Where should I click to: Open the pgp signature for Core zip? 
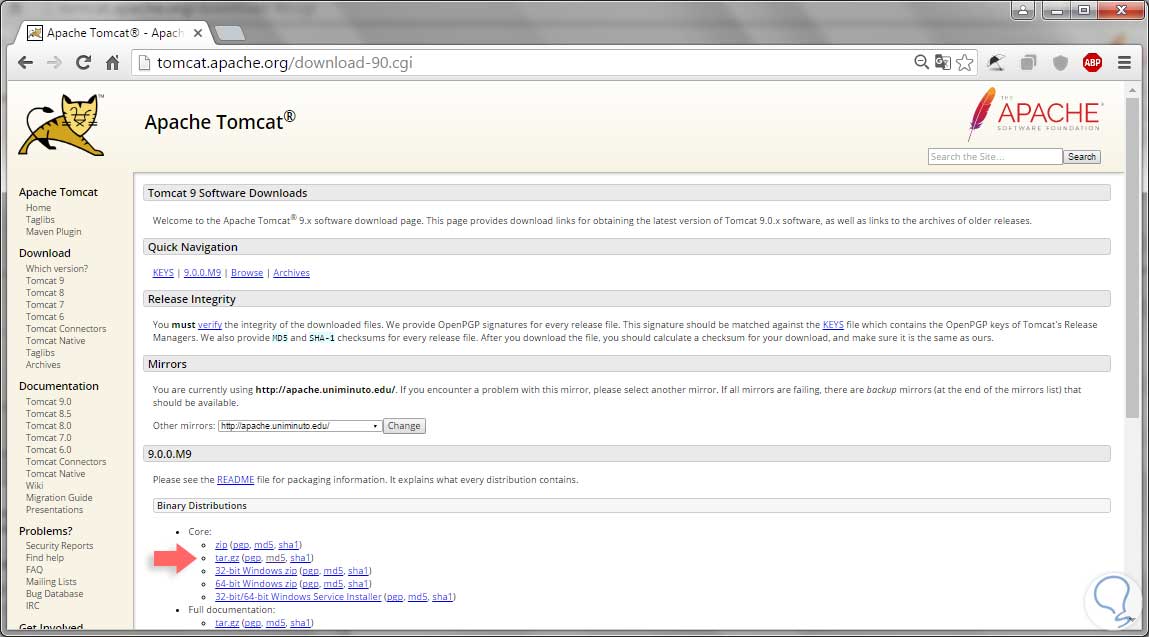241,545
